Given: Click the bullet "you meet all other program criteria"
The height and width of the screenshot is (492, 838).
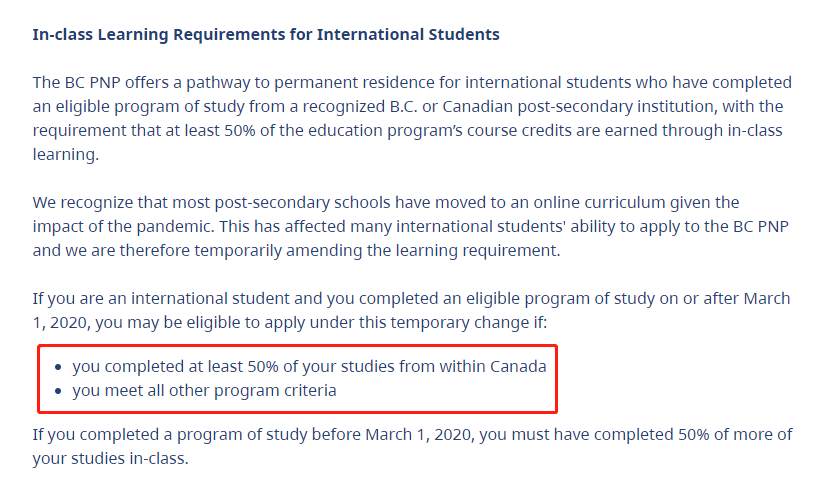Looking at the screenshot, I should tap(204, 391).
